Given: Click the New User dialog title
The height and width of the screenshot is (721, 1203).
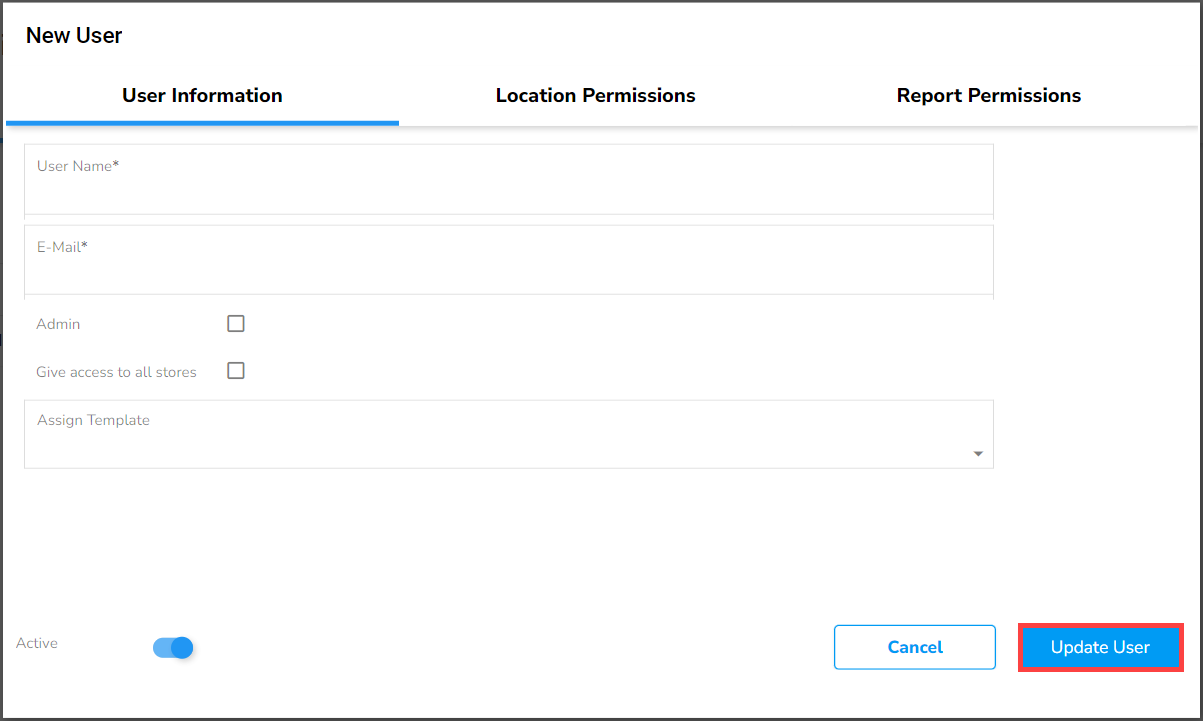Looking at the screenshot, I should (x=74, y=36).
